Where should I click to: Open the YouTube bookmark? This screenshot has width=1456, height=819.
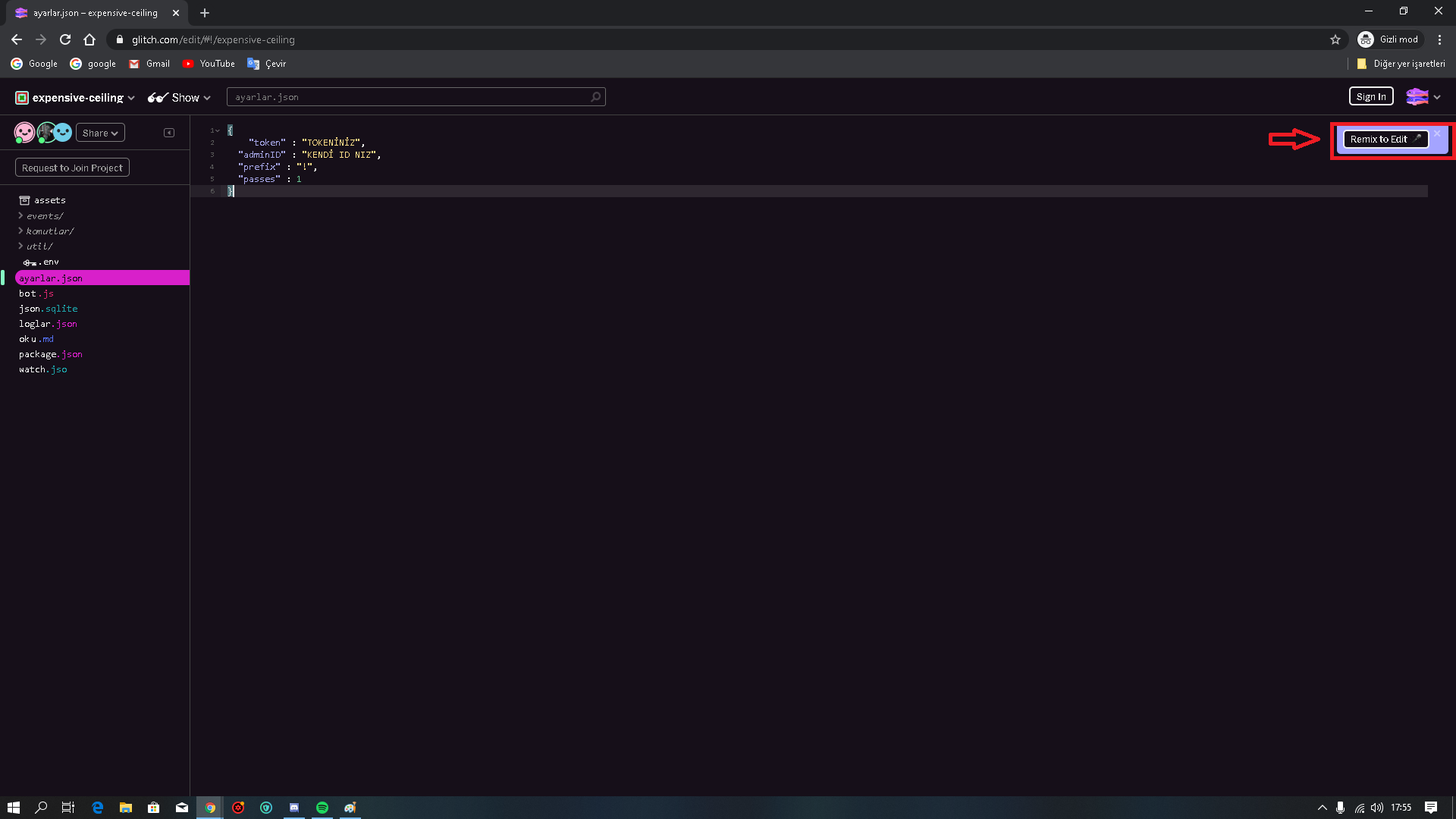pos(209,64)
